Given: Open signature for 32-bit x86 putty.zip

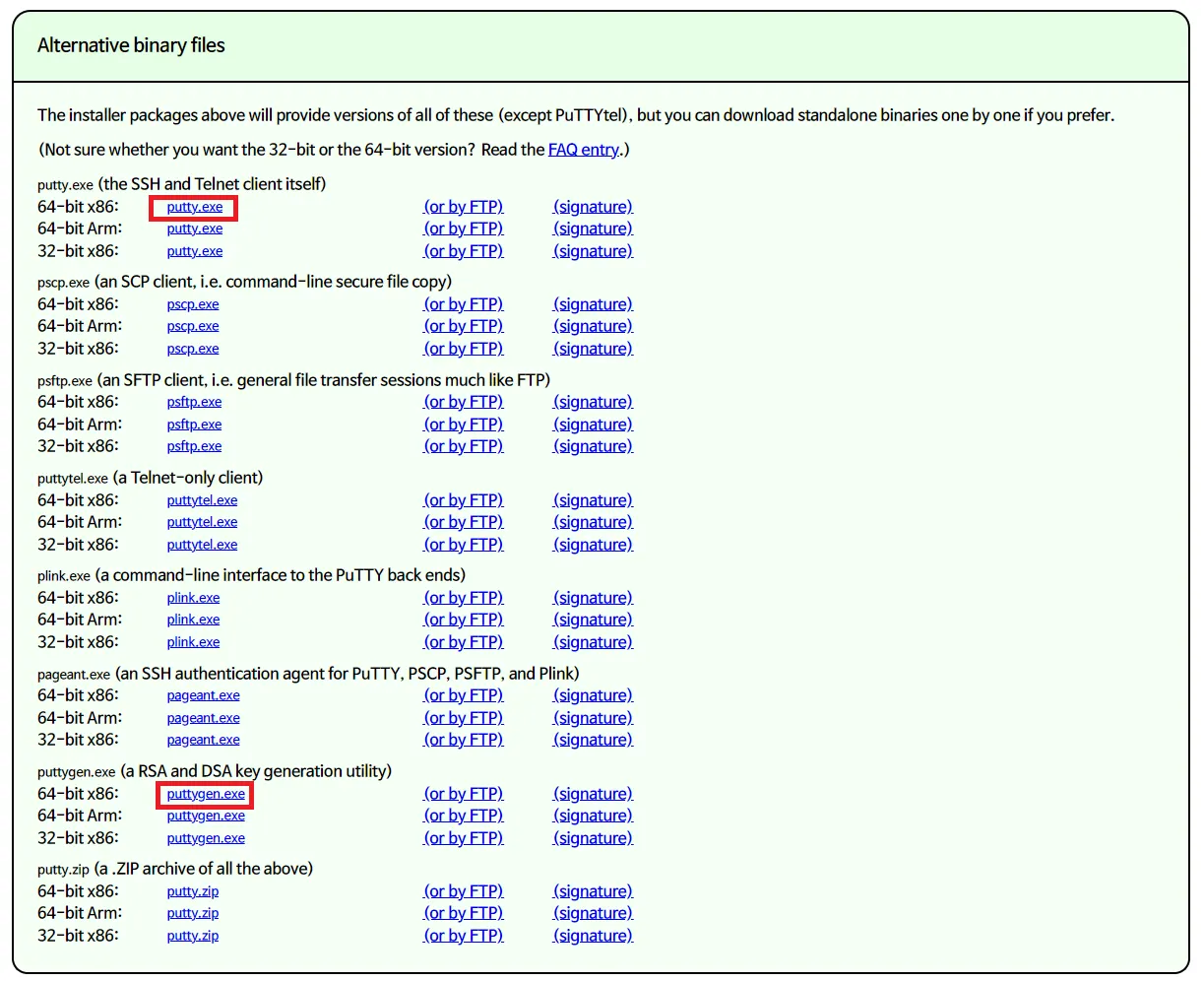Looking at the screenshot, I should (594, 936).
